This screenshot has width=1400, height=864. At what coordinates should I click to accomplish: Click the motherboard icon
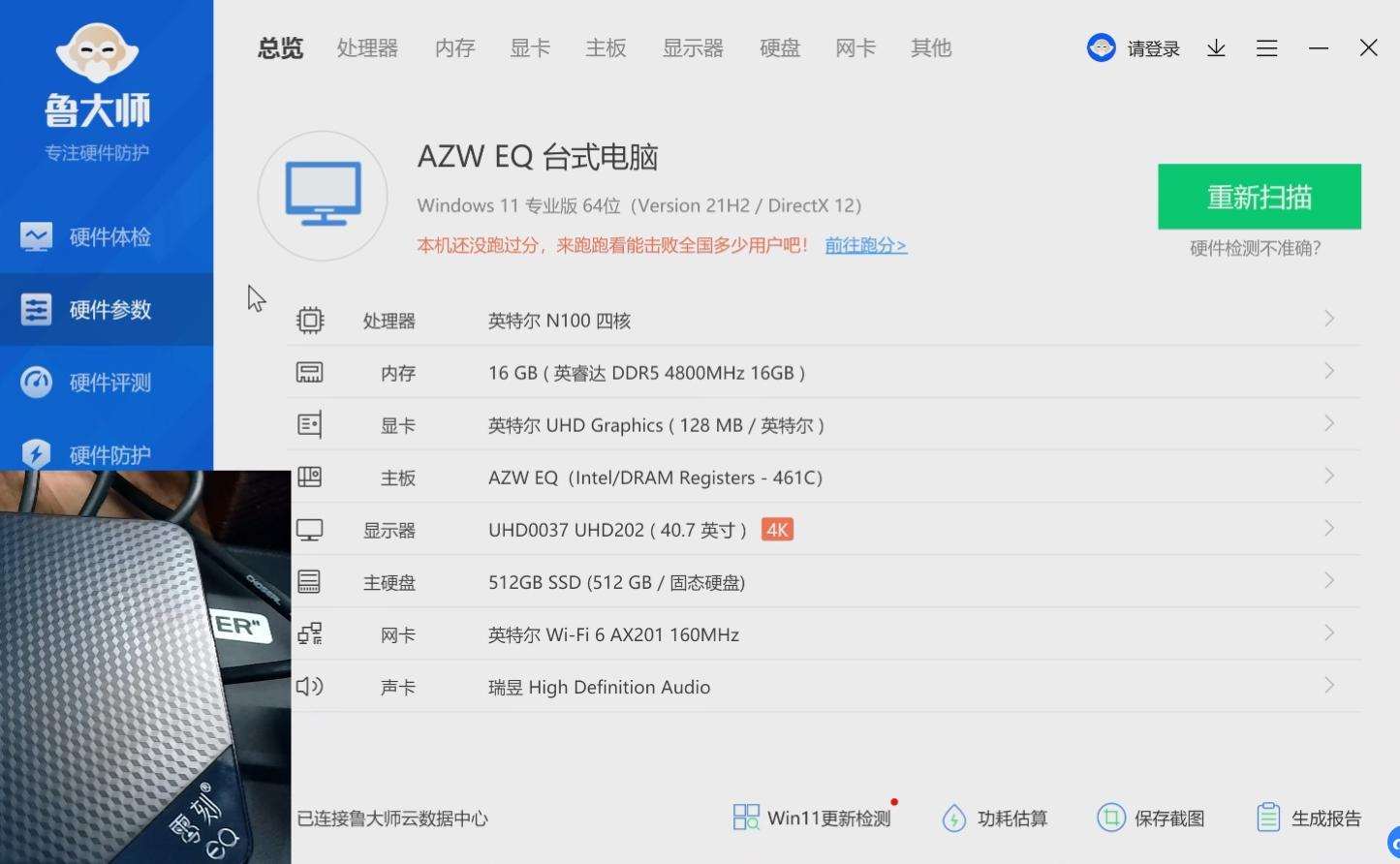click(x=310, y=477)
